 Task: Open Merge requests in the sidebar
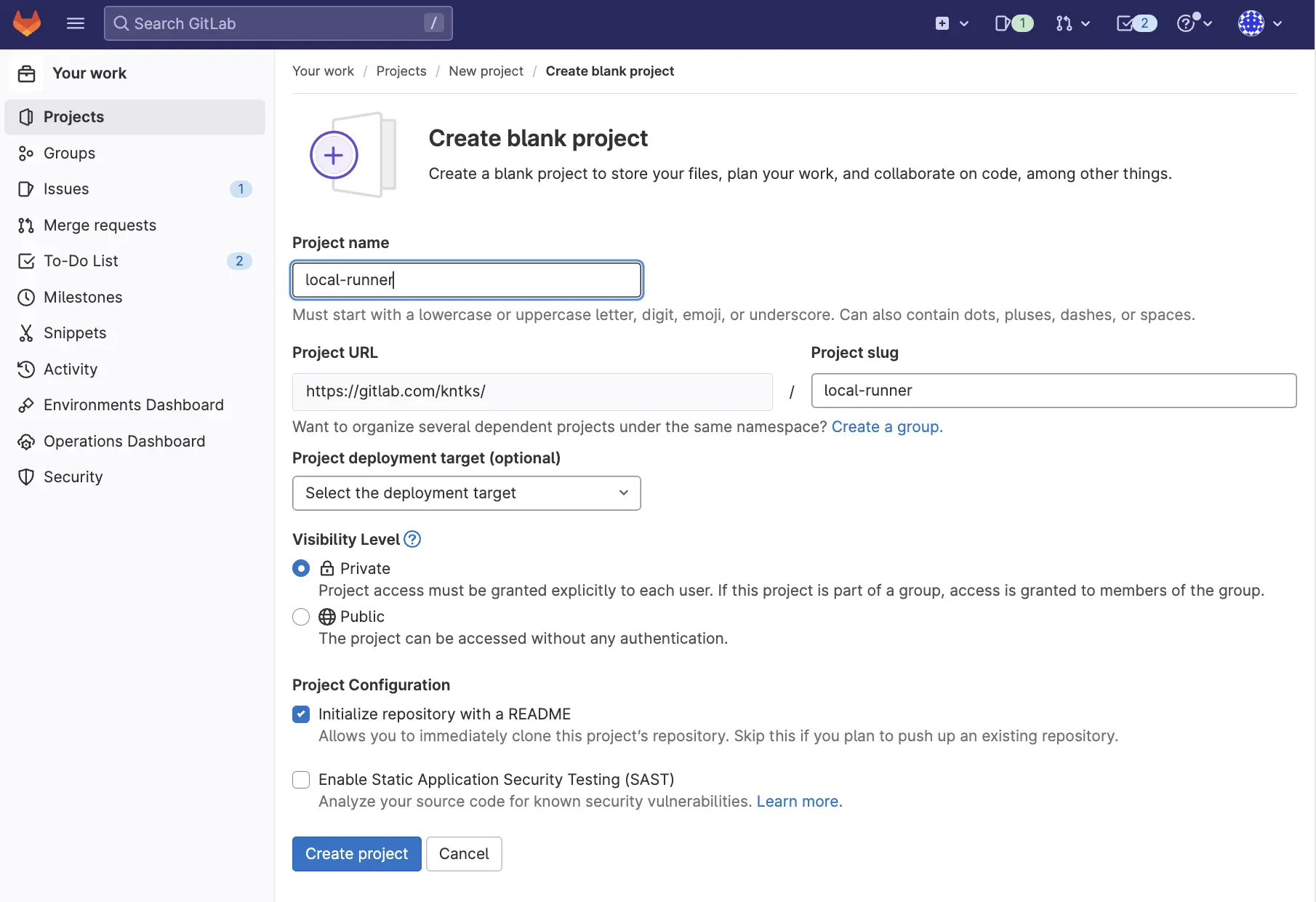100,225
